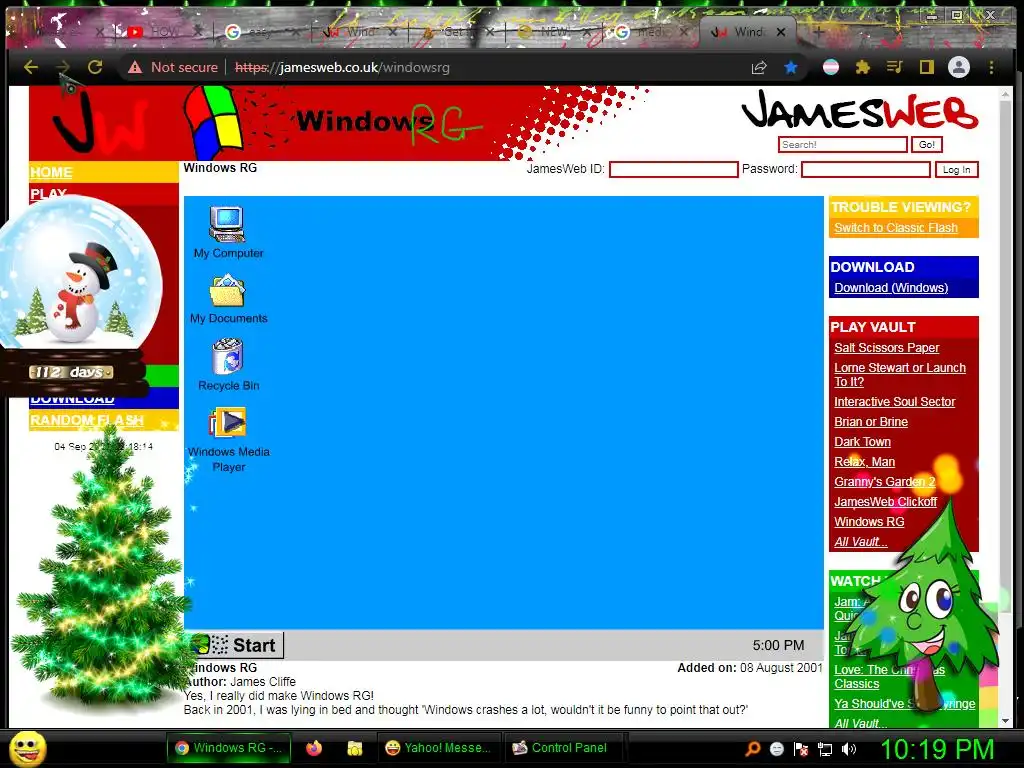
Task: Click the page scrollbar down arrow
Action: click(x=1006, y=722)
